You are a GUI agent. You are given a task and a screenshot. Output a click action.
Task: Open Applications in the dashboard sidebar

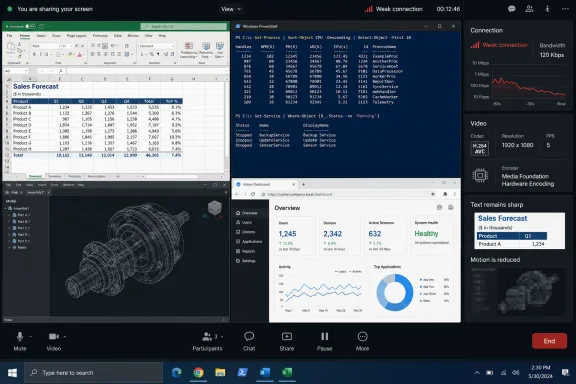pos(249,241)
